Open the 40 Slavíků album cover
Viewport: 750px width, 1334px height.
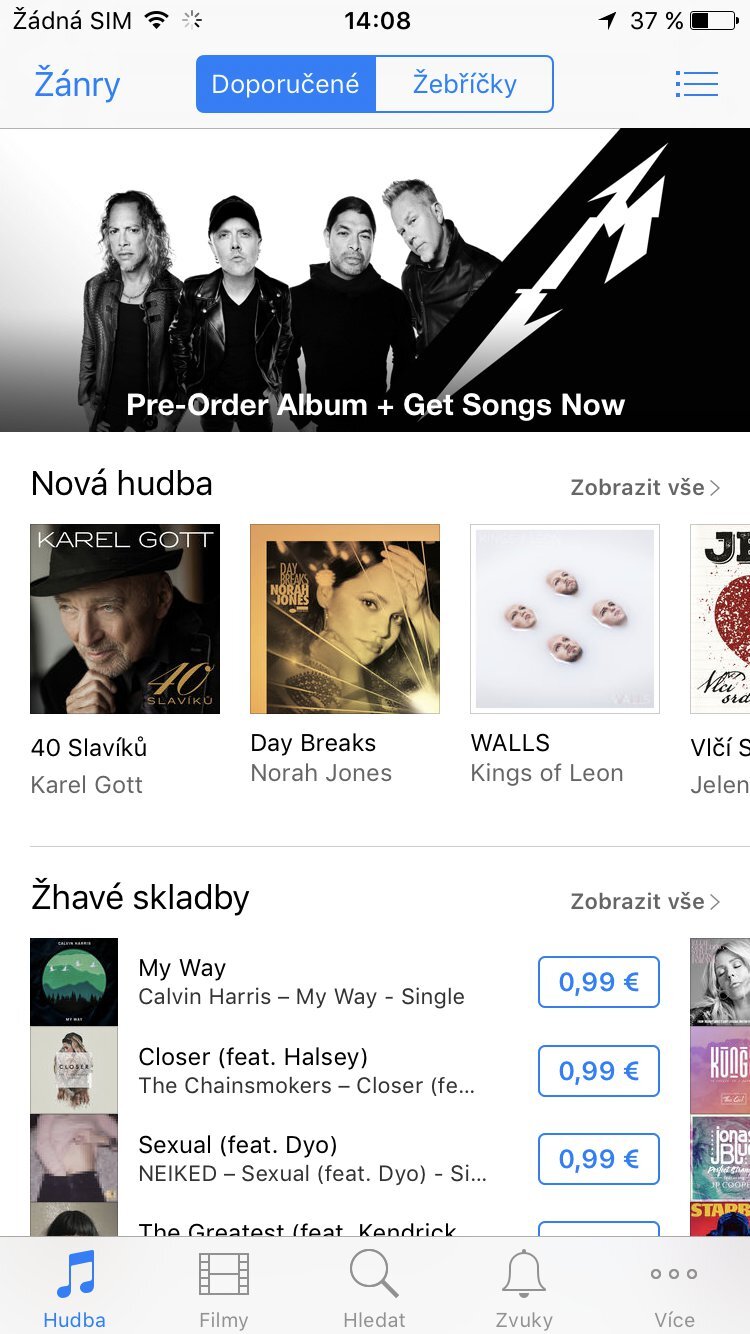click(125, 619)
